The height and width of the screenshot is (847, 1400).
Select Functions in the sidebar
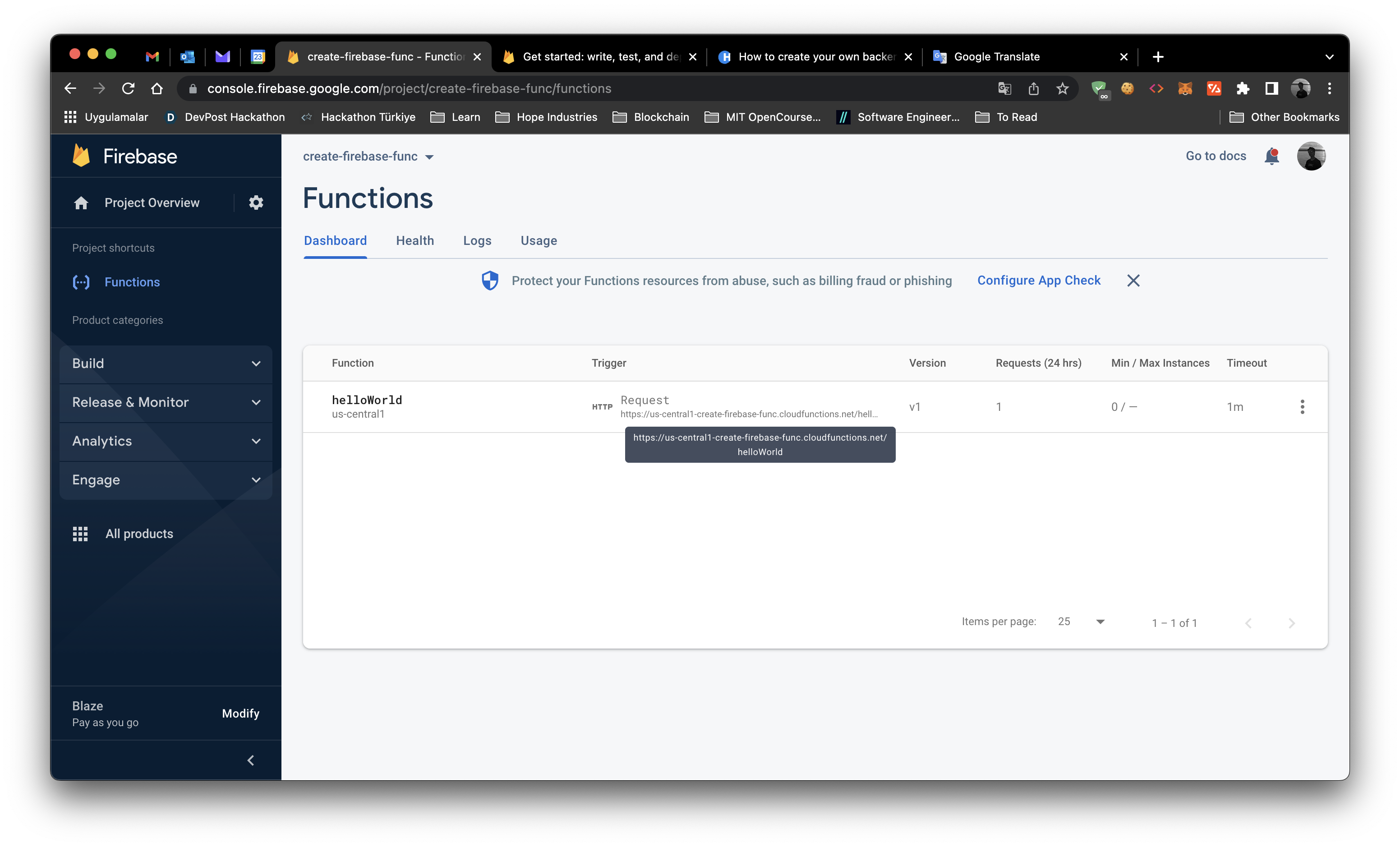click(132, 282)
